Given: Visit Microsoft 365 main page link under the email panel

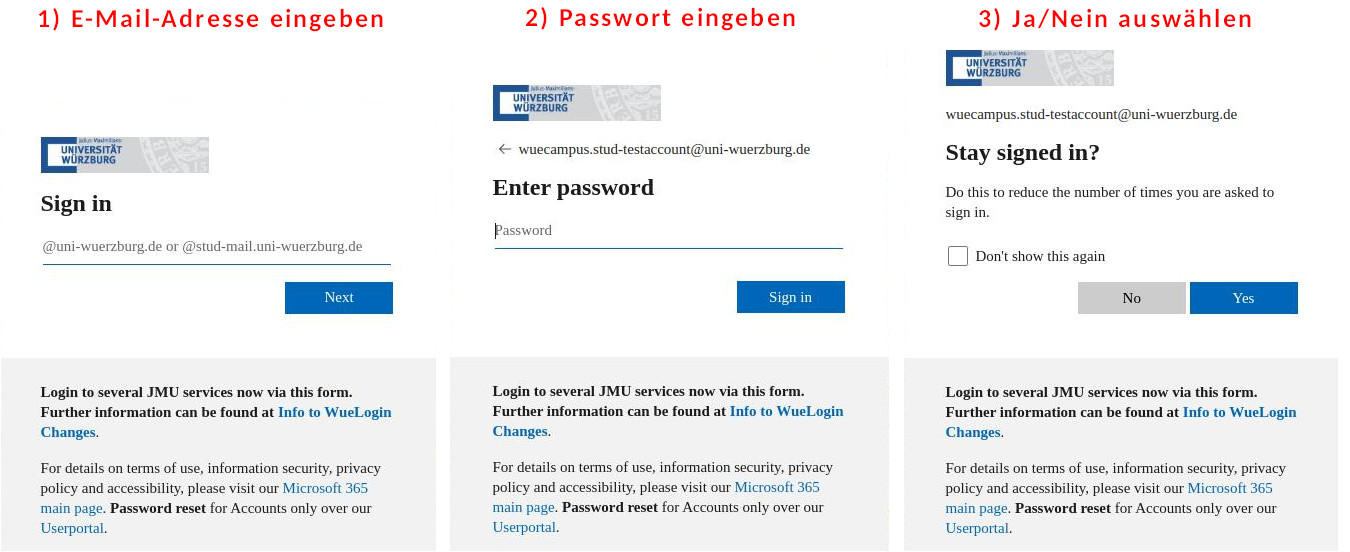Looking at the screenshot, I should 325,488.
